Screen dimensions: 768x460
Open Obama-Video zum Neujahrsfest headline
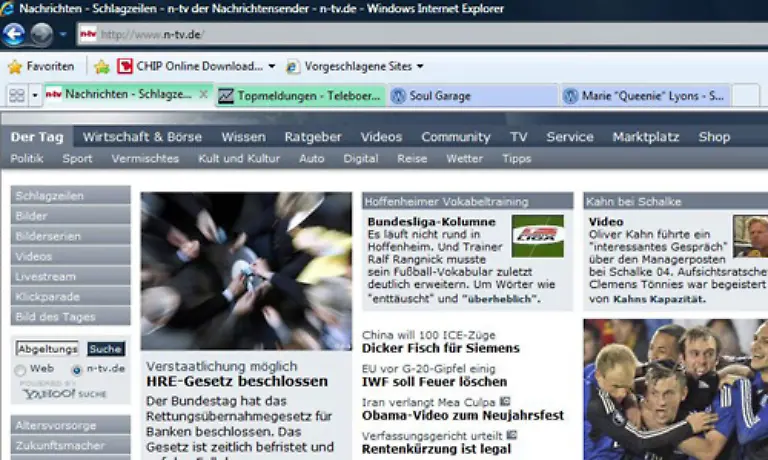[x=463, y=415]
